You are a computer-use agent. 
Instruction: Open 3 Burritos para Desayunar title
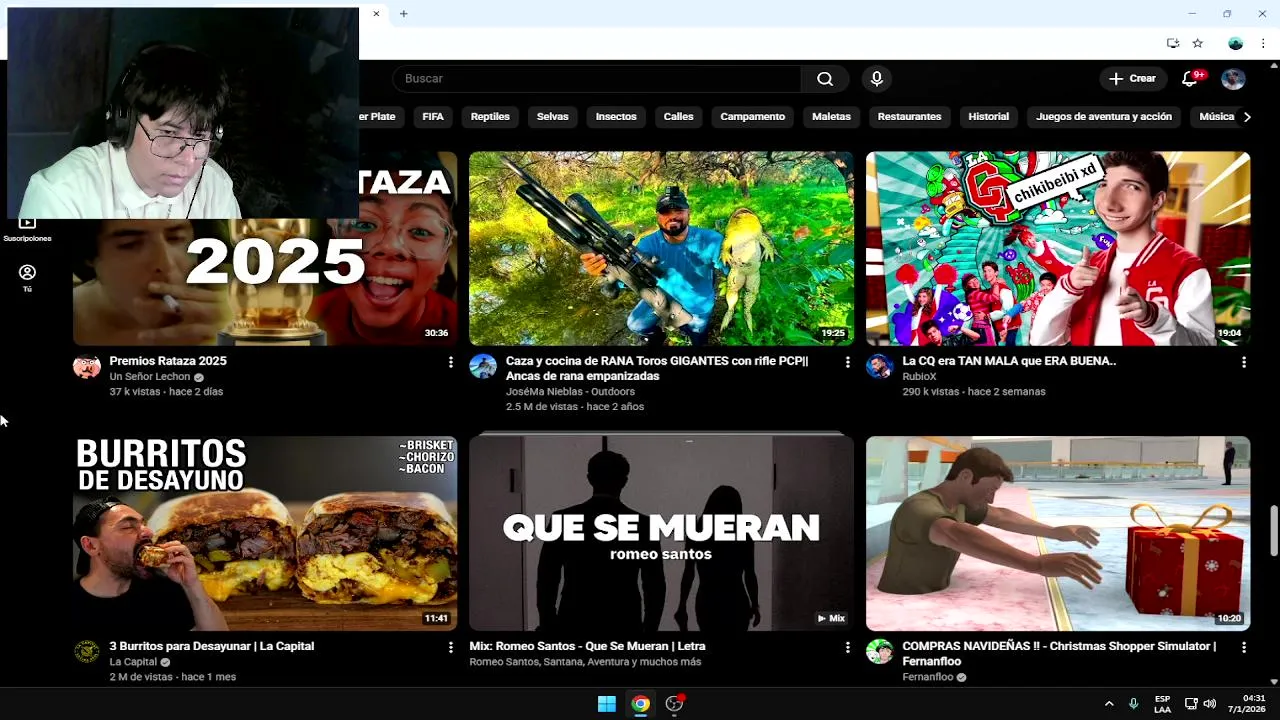pyautogui.click(x=212, y=647)
